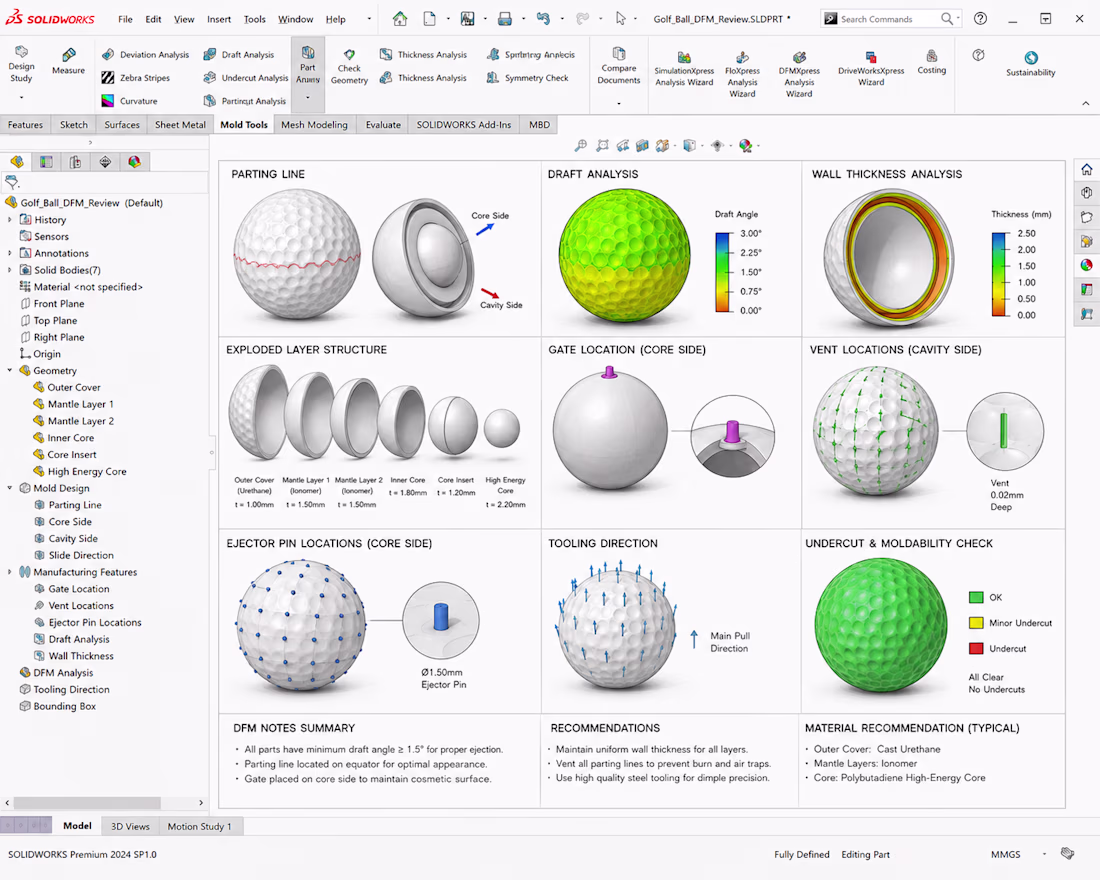1100x880 pixels.
Task: Switch to the Evaluate ribbon tab
Action: pos(383,124)
